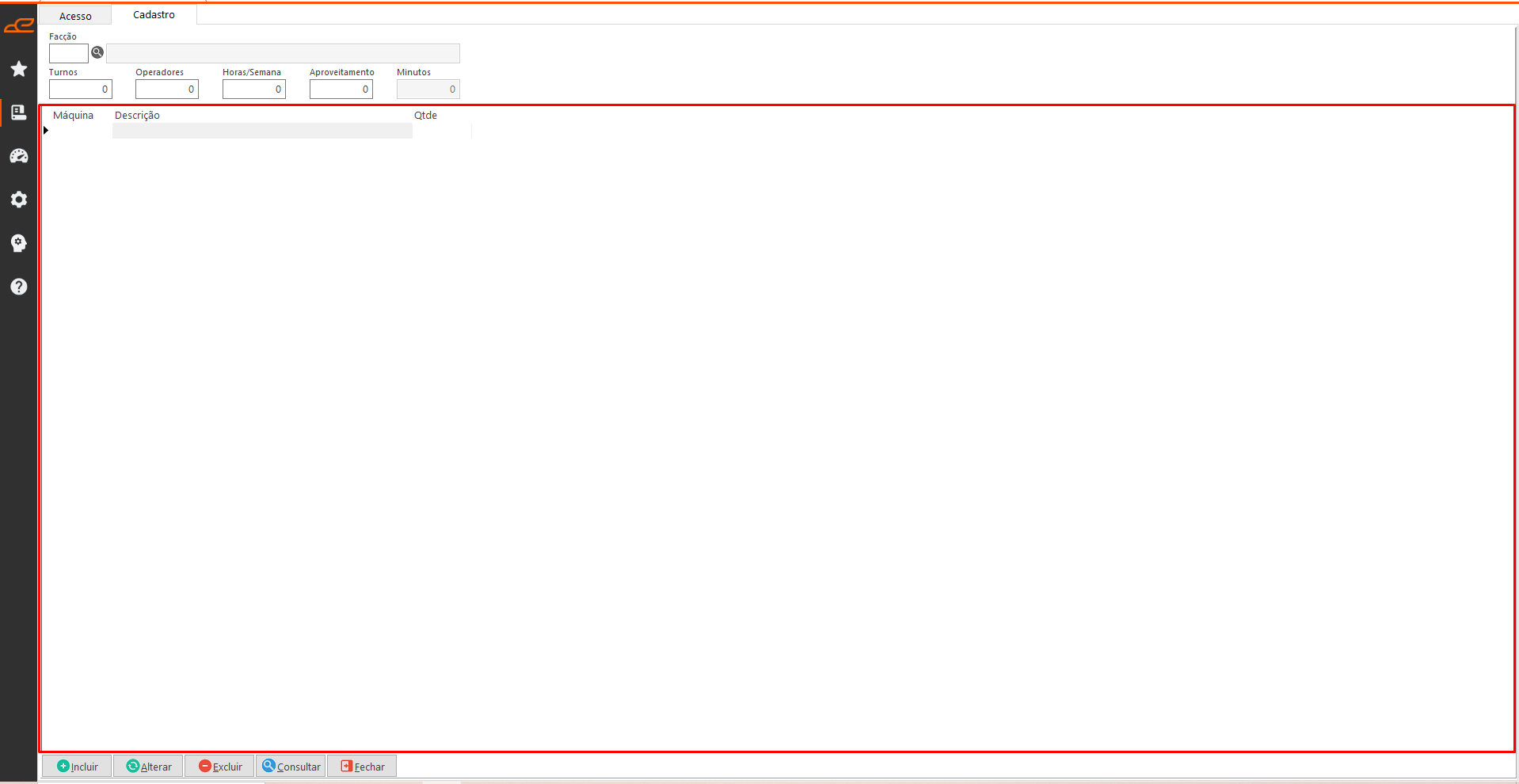Click into the Horas/Semana field
Viewport: 1519px width, 784px height.
point(253,89)
